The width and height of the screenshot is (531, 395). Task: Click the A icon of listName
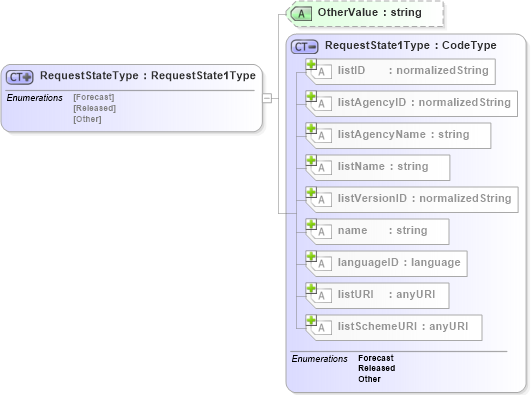321,168
